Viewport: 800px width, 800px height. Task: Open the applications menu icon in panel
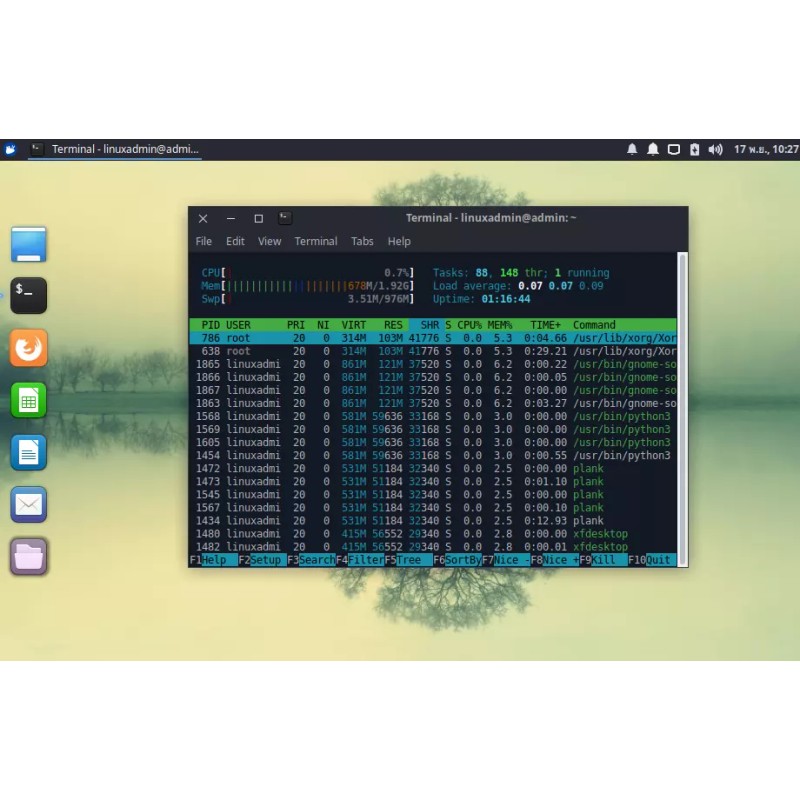click(10, 149)
